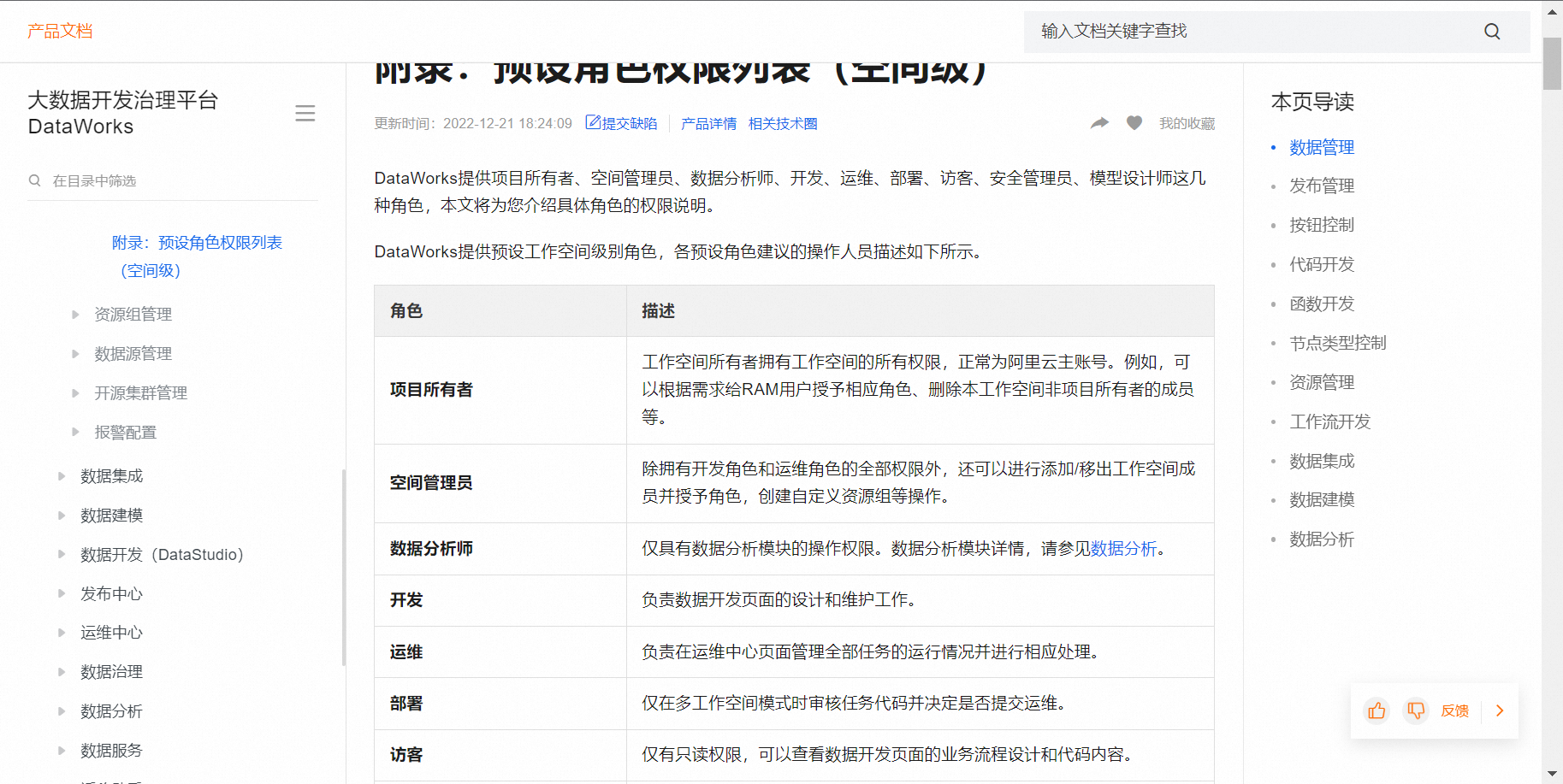The image size is (1563, 784).
Task: Click the scrollbar up arrow
Action: click(1552, 11)
